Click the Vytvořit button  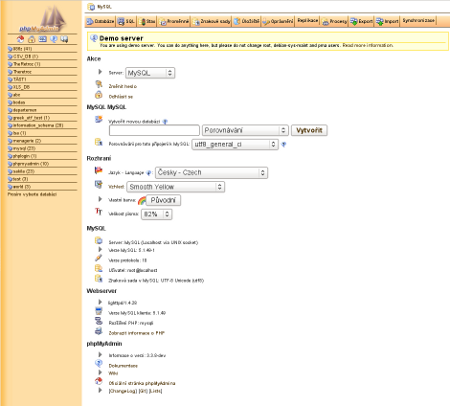tap(309, 130)
